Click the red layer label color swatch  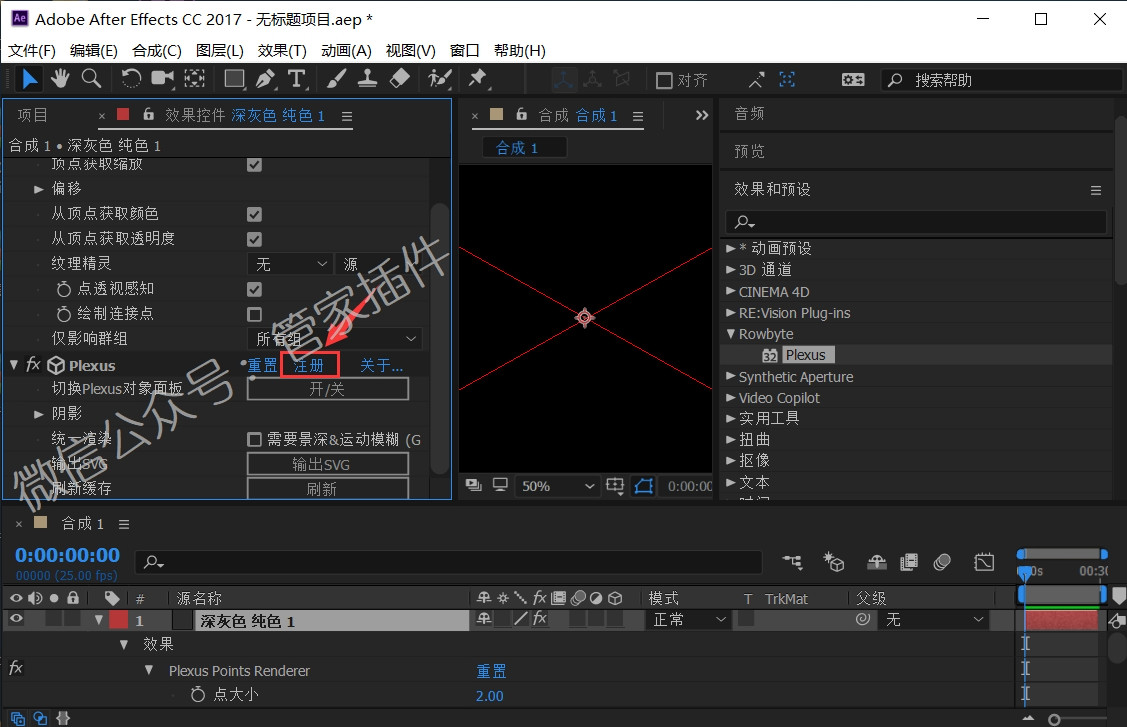click(119, 619)
